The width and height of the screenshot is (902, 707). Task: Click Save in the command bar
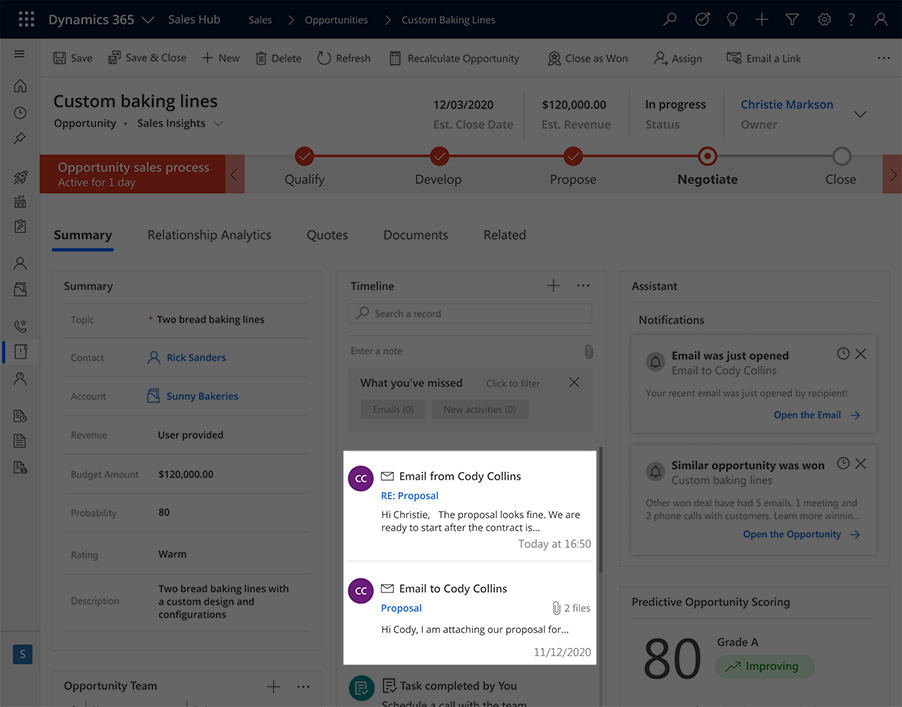(x=72, y=58)
